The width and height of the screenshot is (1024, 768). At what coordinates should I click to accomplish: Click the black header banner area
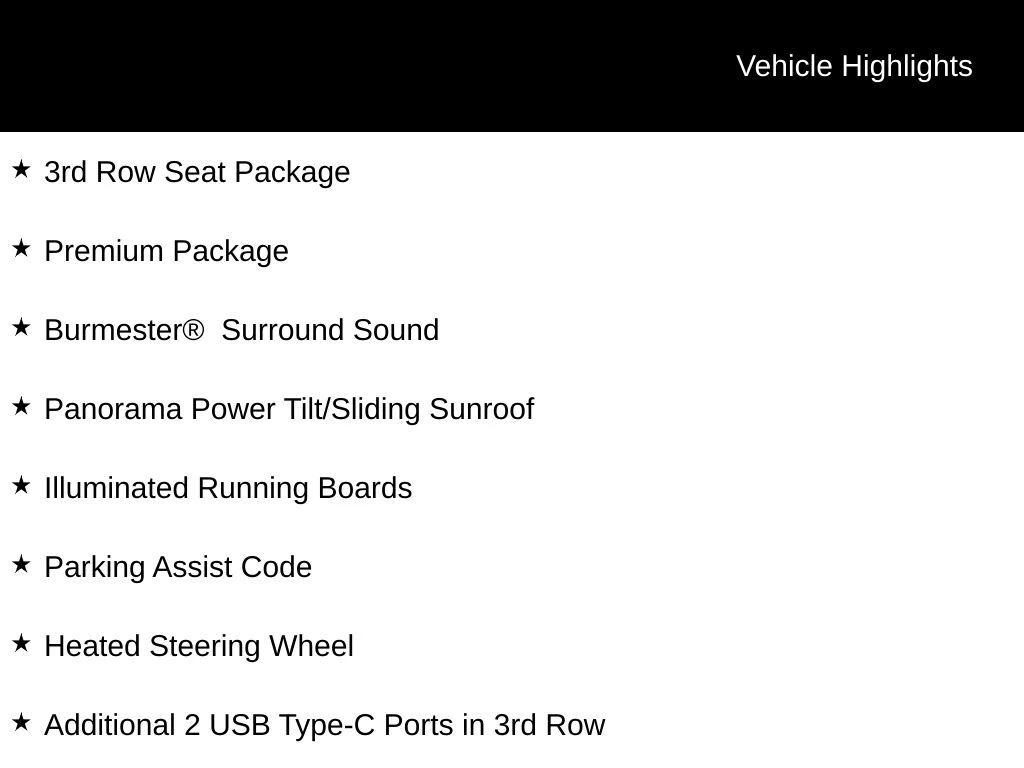point(512,66)
